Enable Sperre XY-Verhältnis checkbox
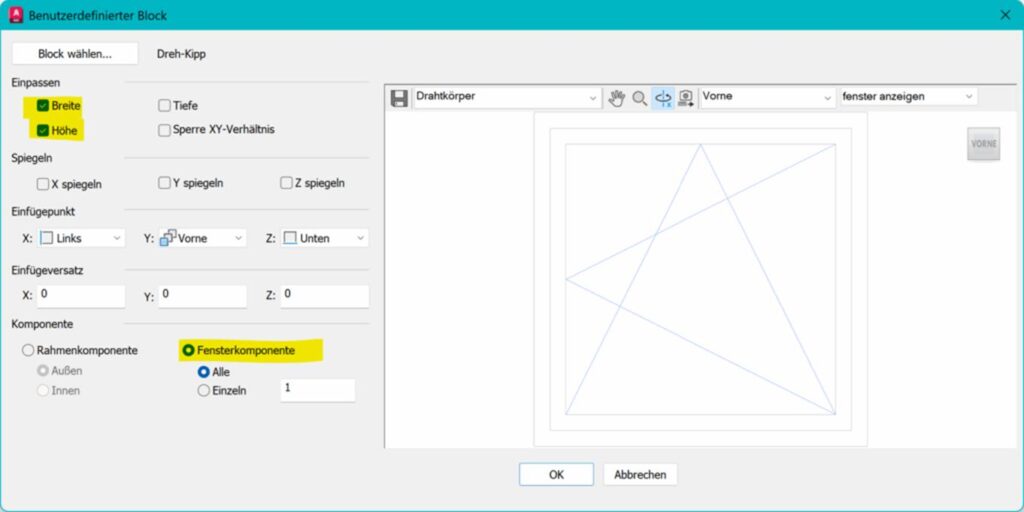The width and height of the screenshot is (1024, 512). point(165,131)
